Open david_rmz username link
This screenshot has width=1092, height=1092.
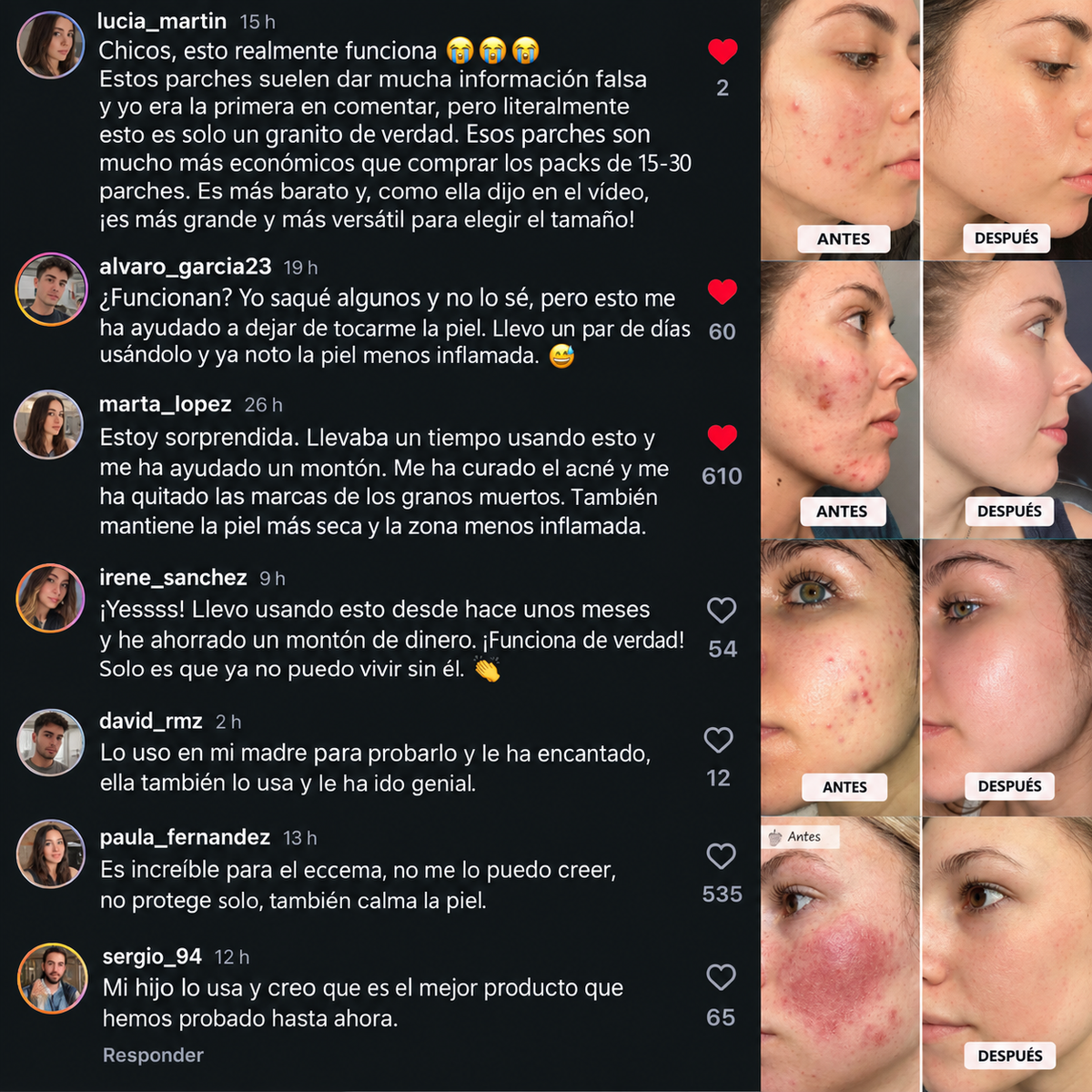151,721
